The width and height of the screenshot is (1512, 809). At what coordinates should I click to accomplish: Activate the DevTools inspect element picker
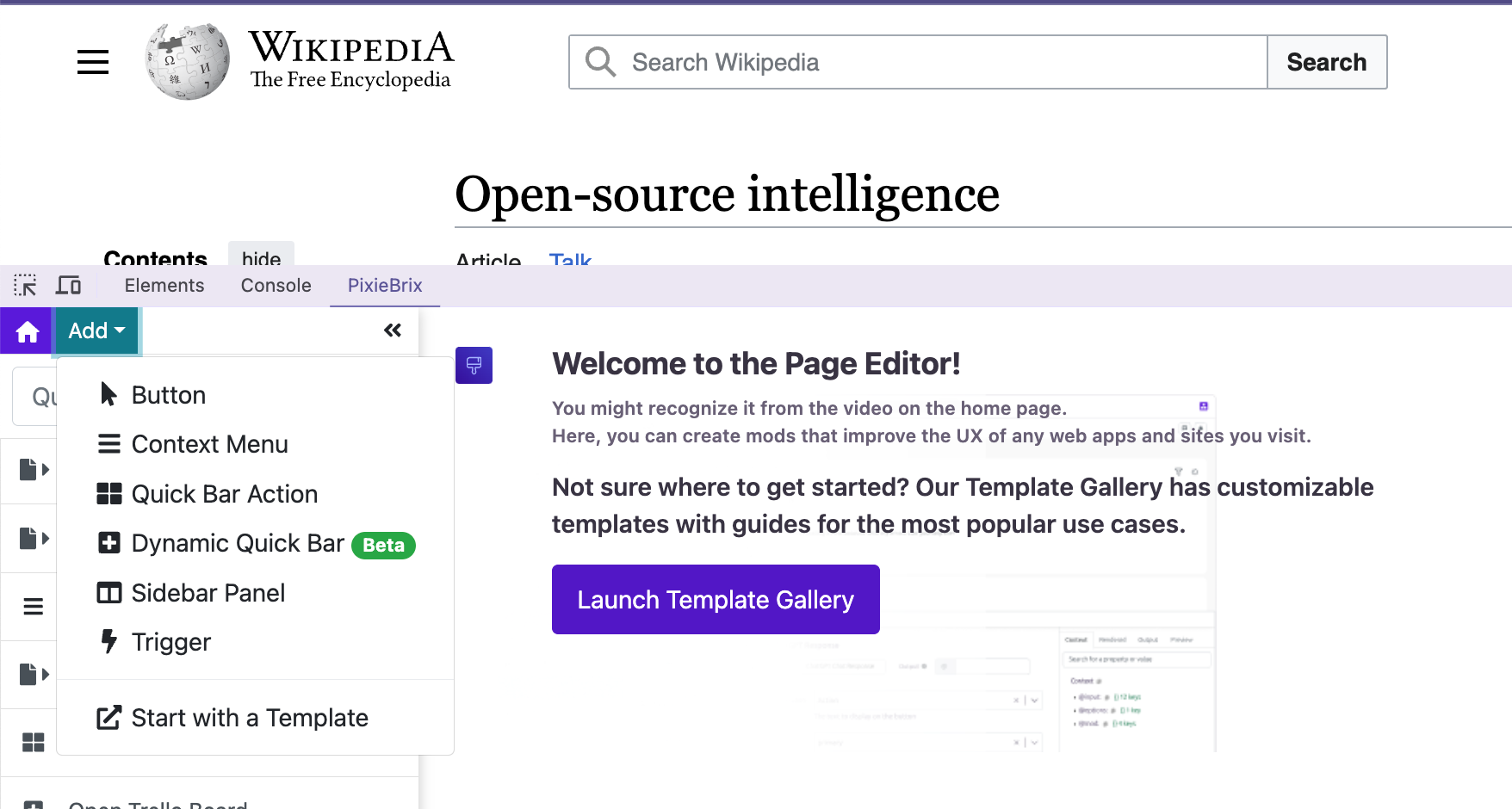25,285
